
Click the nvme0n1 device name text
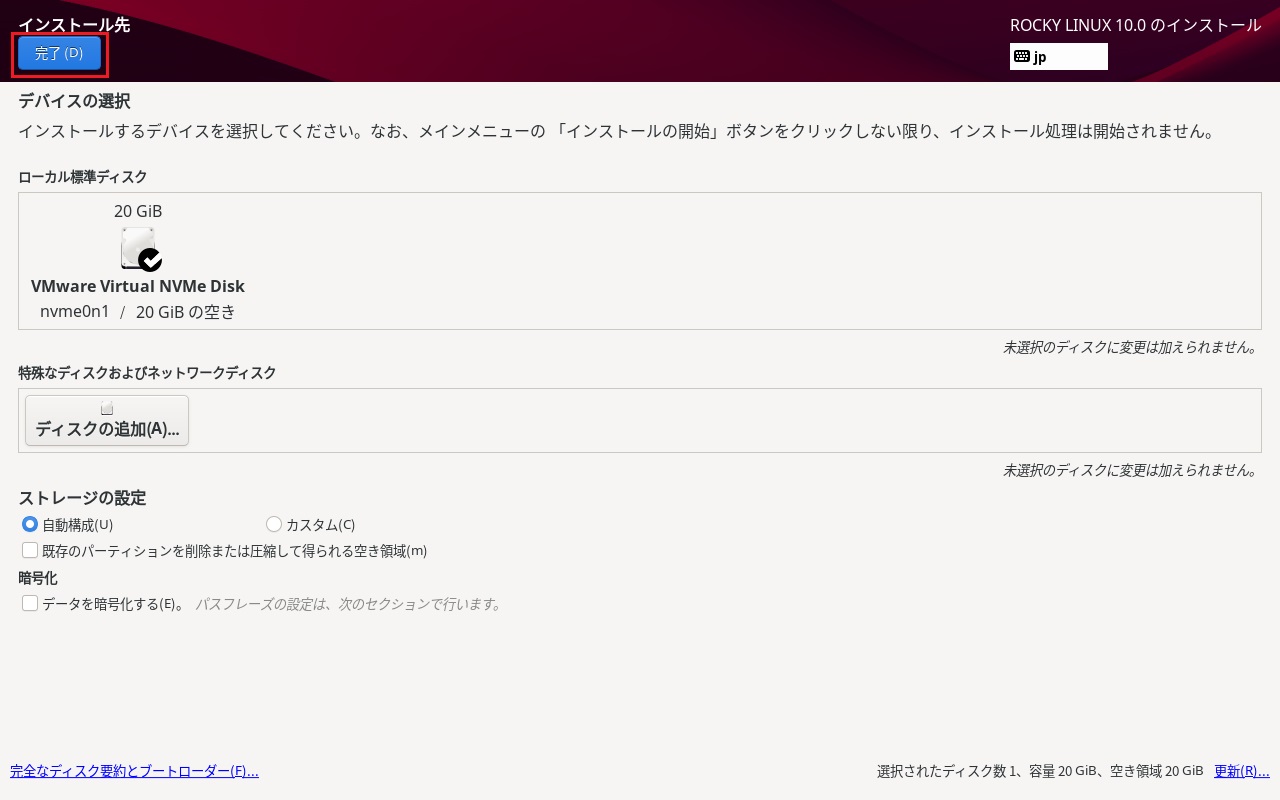click(75, 312)
